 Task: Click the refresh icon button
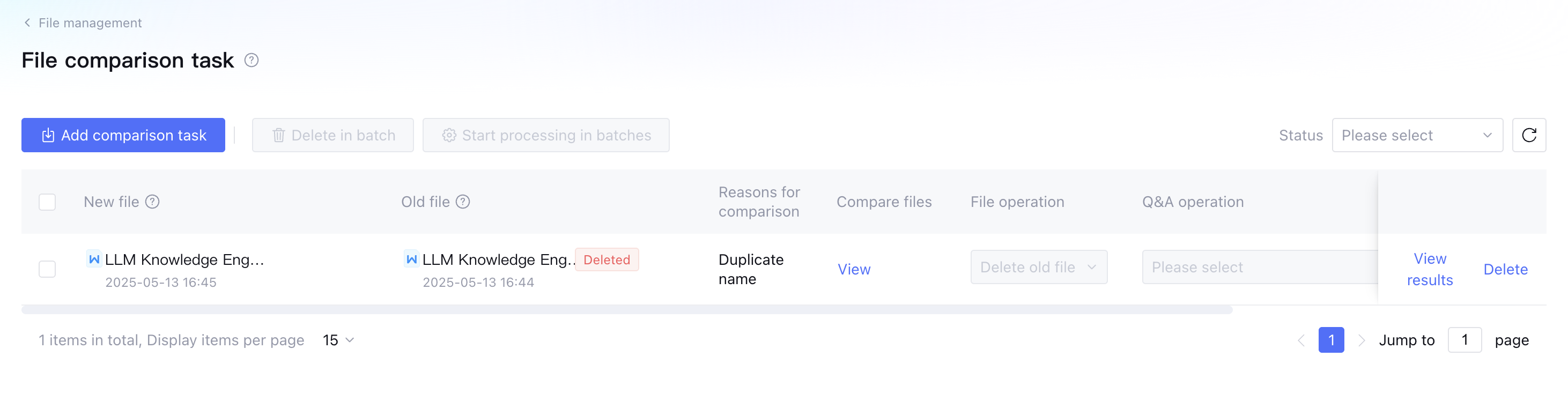(1528, 135)
